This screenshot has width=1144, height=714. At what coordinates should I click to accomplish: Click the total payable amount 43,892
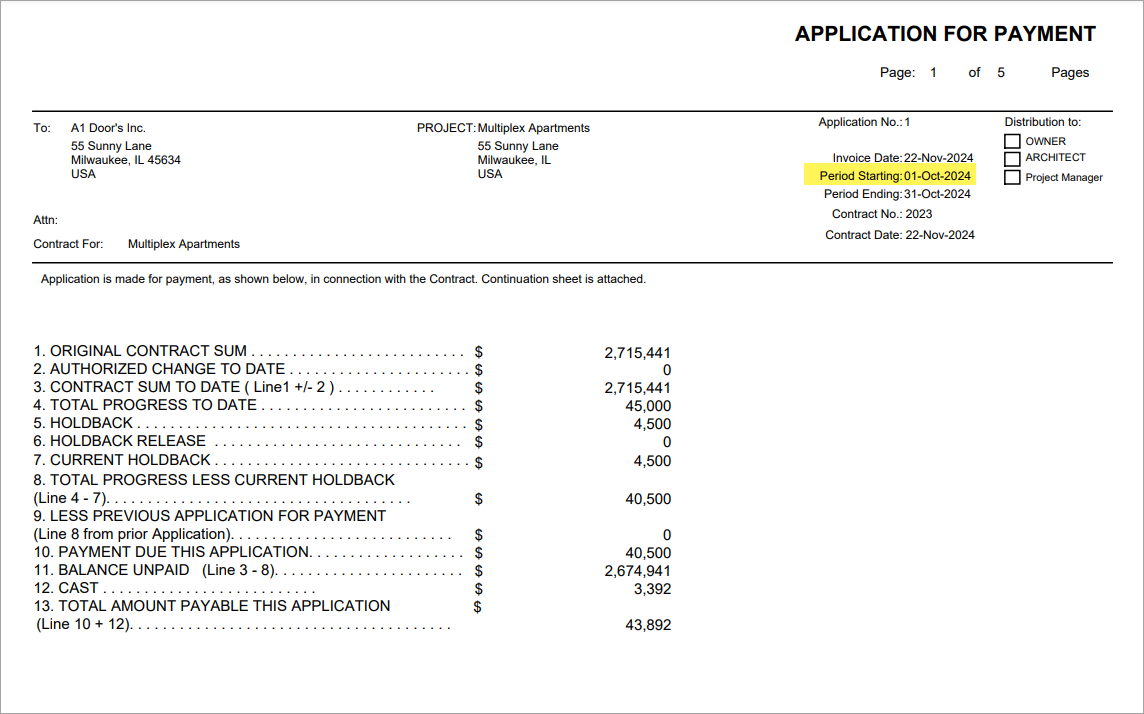pos(648,625)
